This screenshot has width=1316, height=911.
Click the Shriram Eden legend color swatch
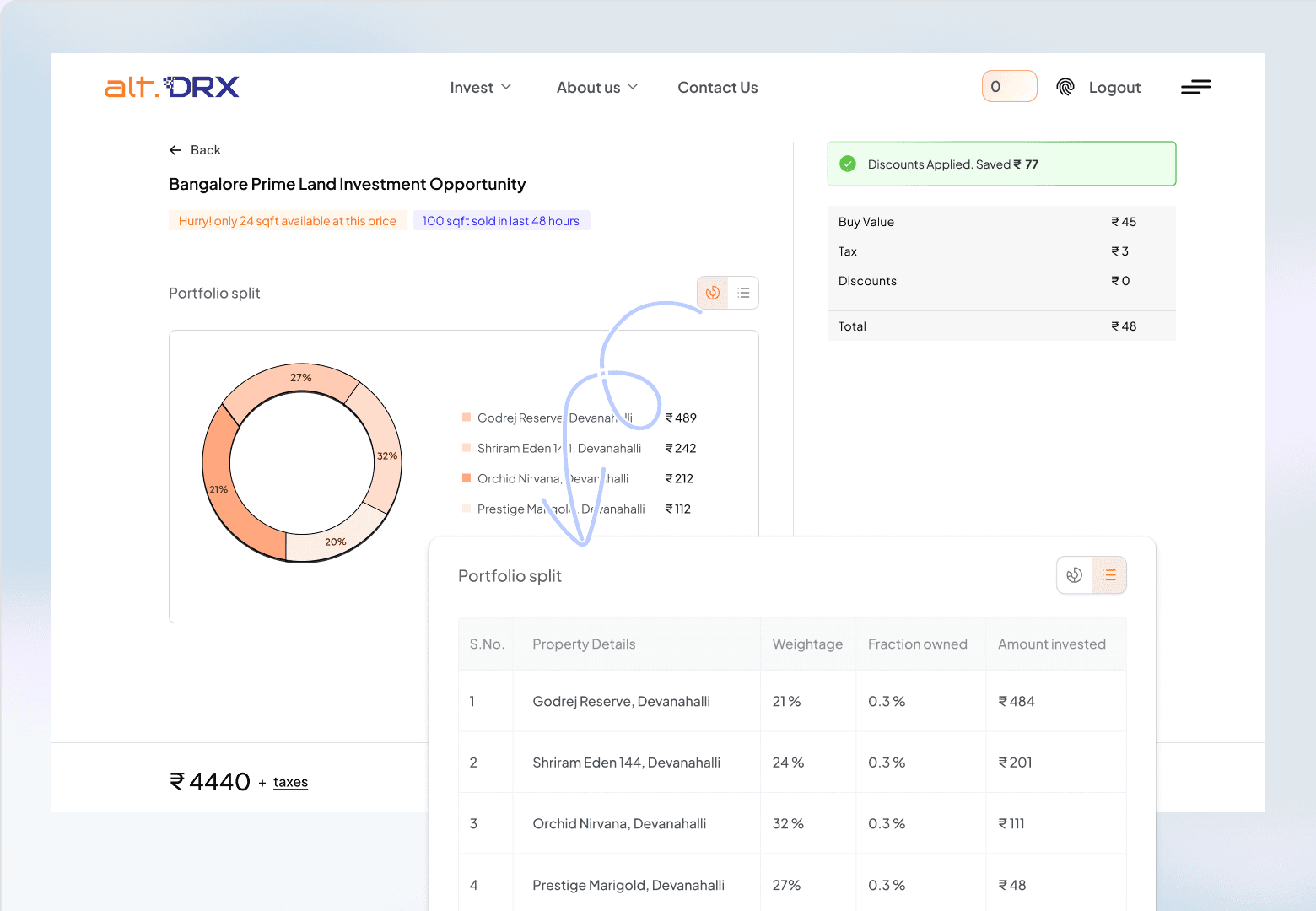[x=467, y=448]
